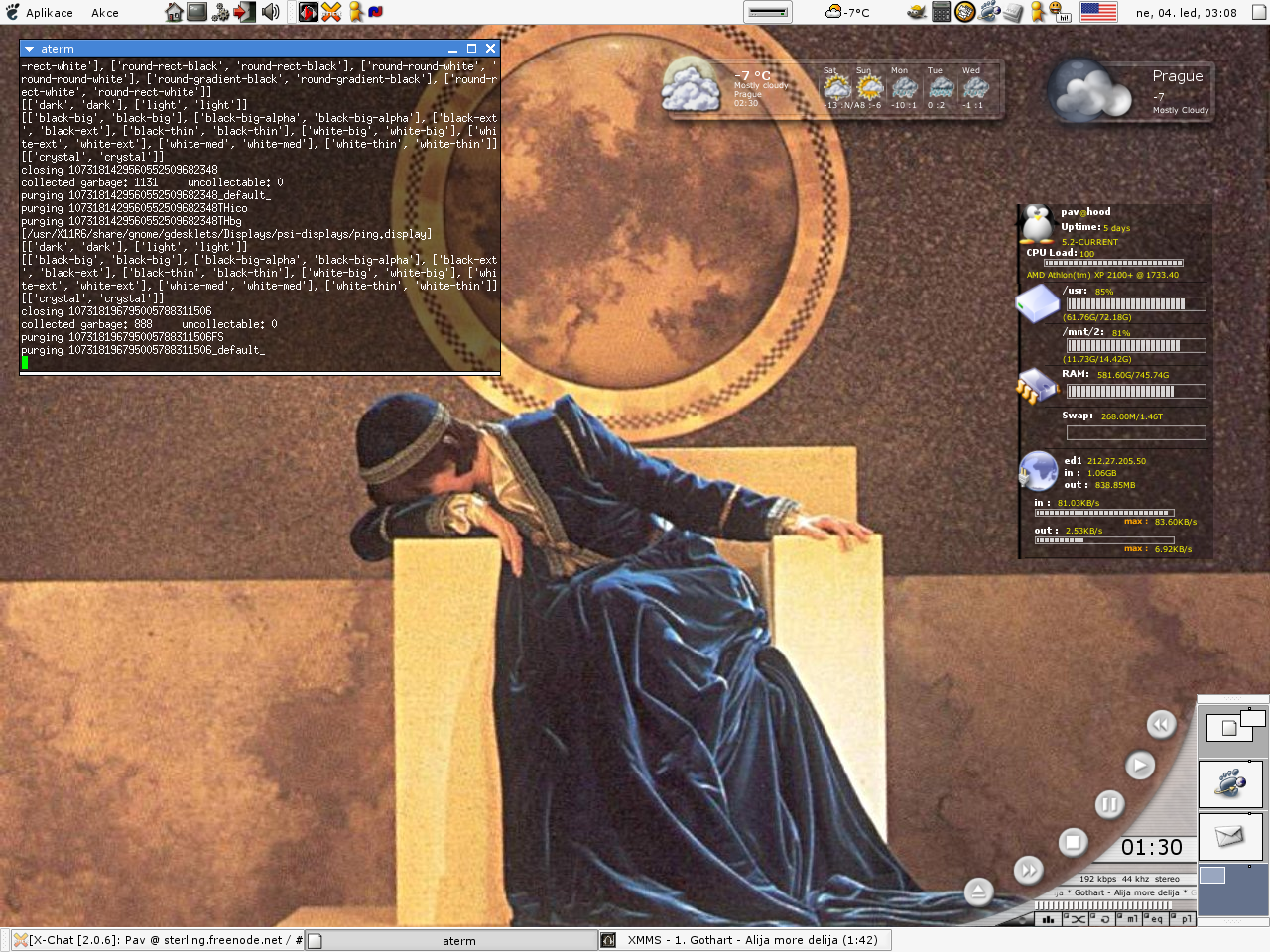
Task: Toggle the XMMS 'ml' button
Action: click(x=1131, y=919)
